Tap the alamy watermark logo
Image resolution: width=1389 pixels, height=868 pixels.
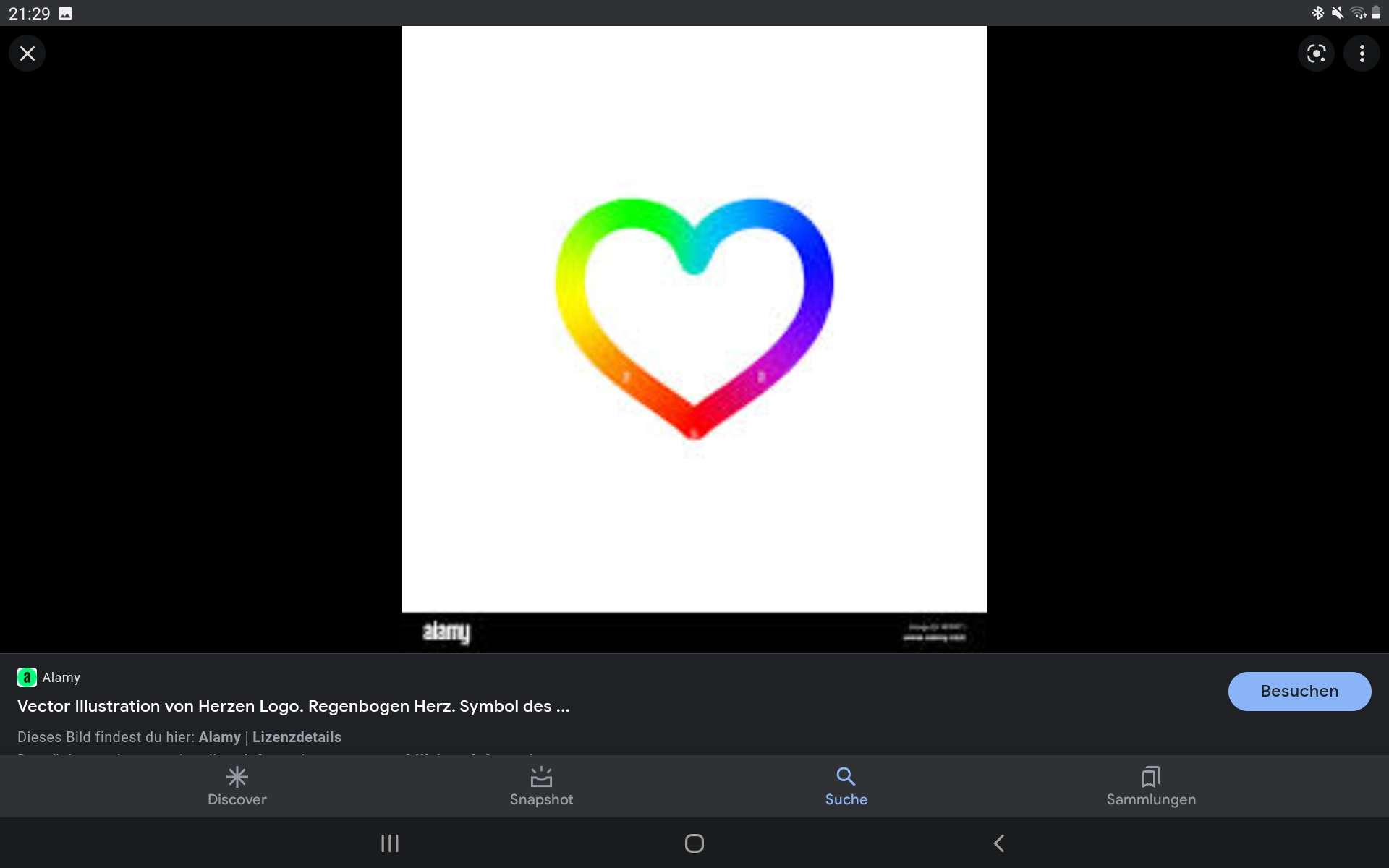[446, 632]
